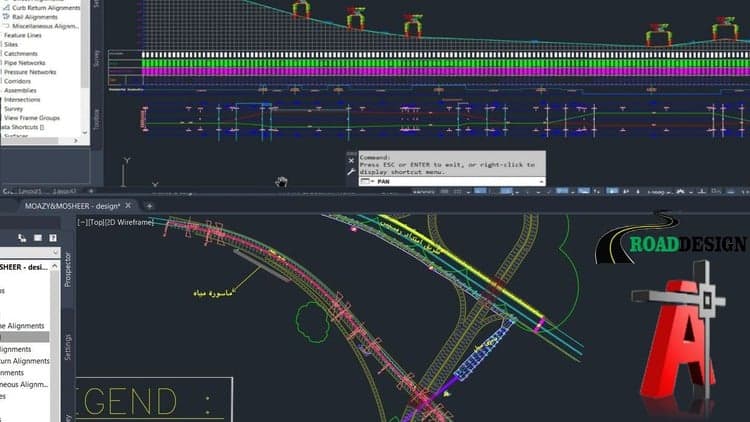Image resolution: width=750 pixels, height=422 pixels.
Task: Select Rail Alignments in upper tree
Action: tap(34, 17)
